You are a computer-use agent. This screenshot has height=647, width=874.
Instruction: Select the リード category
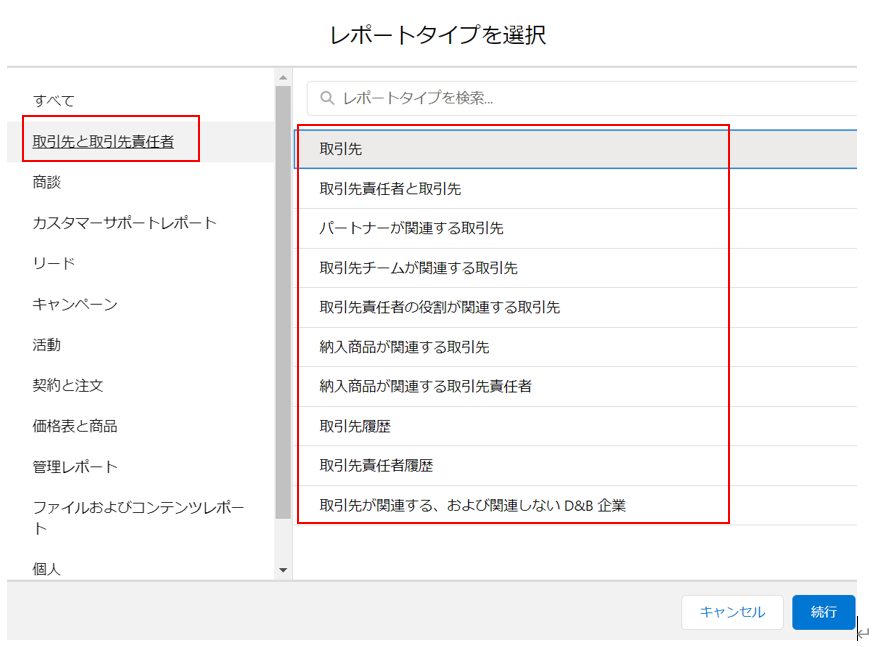coord(54,264)
